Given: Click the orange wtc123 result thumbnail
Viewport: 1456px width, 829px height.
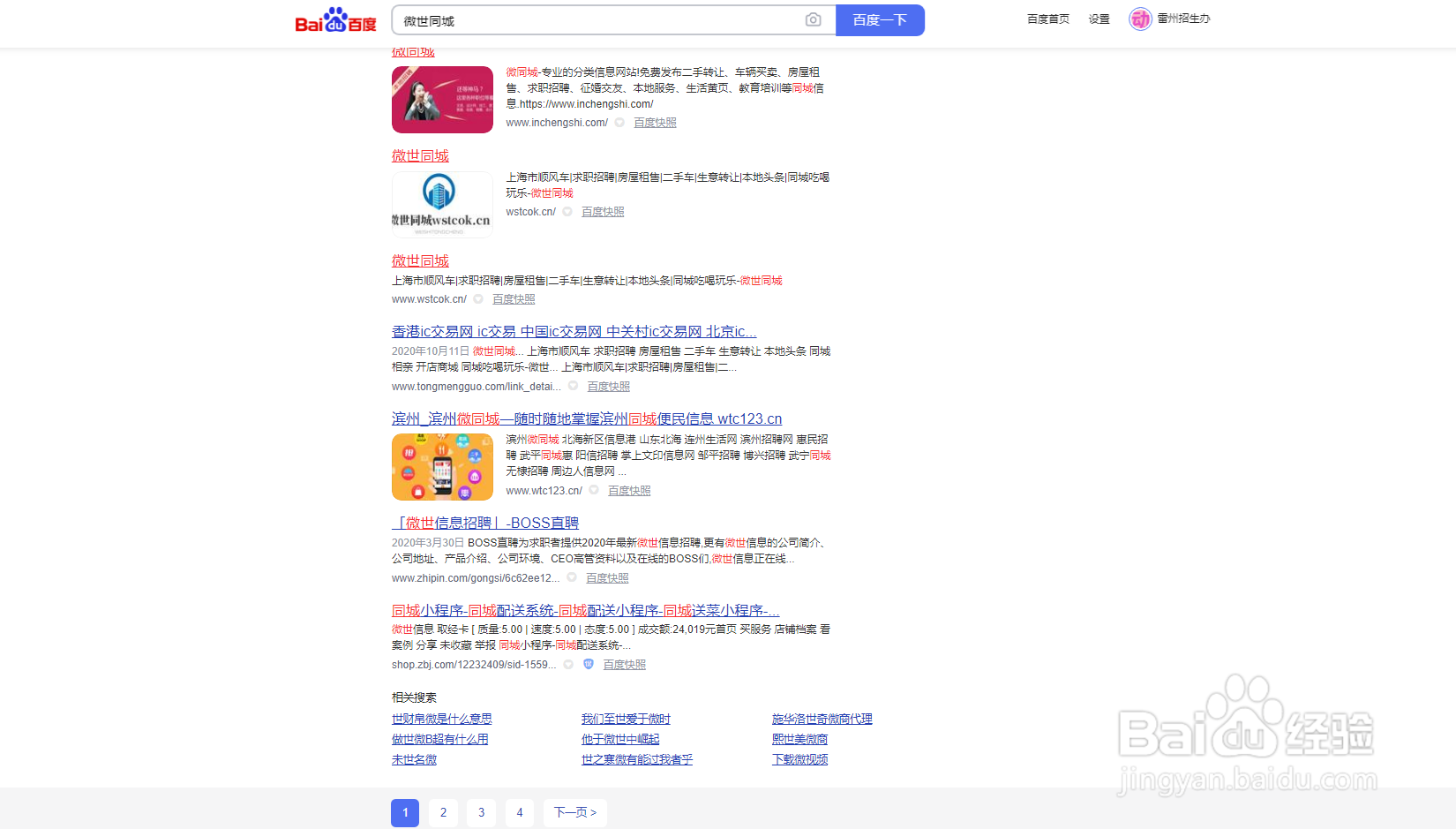Looking at the screenshot, I should 442,467.
